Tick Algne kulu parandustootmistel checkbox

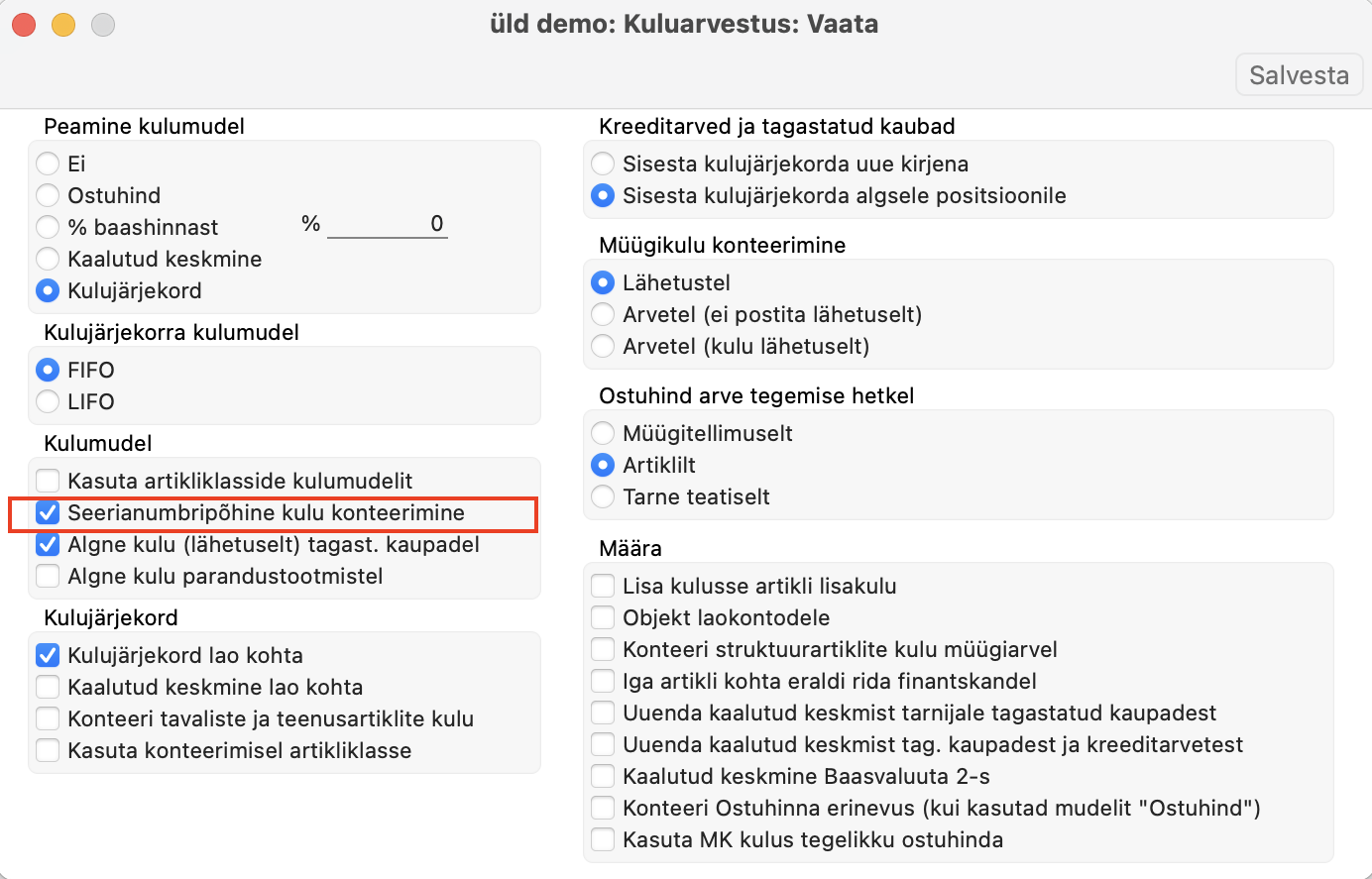coord(48,576)
